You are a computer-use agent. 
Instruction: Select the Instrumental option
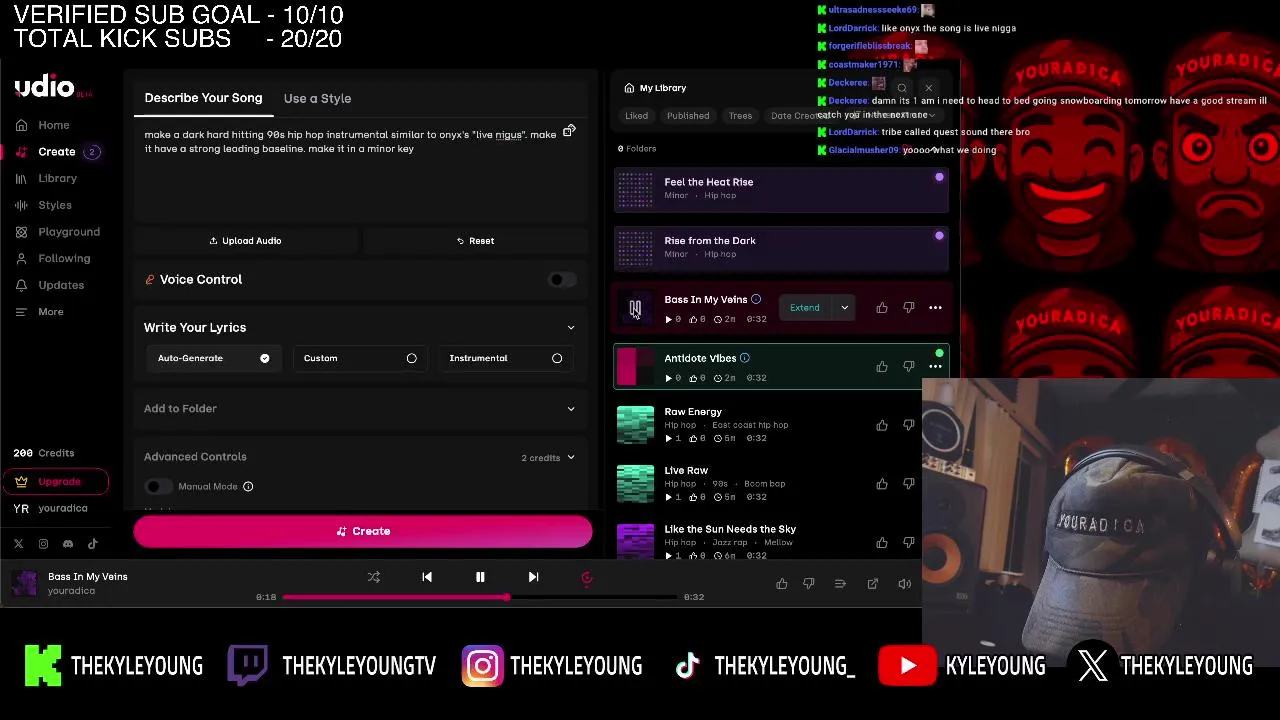(x=505, y=358)
